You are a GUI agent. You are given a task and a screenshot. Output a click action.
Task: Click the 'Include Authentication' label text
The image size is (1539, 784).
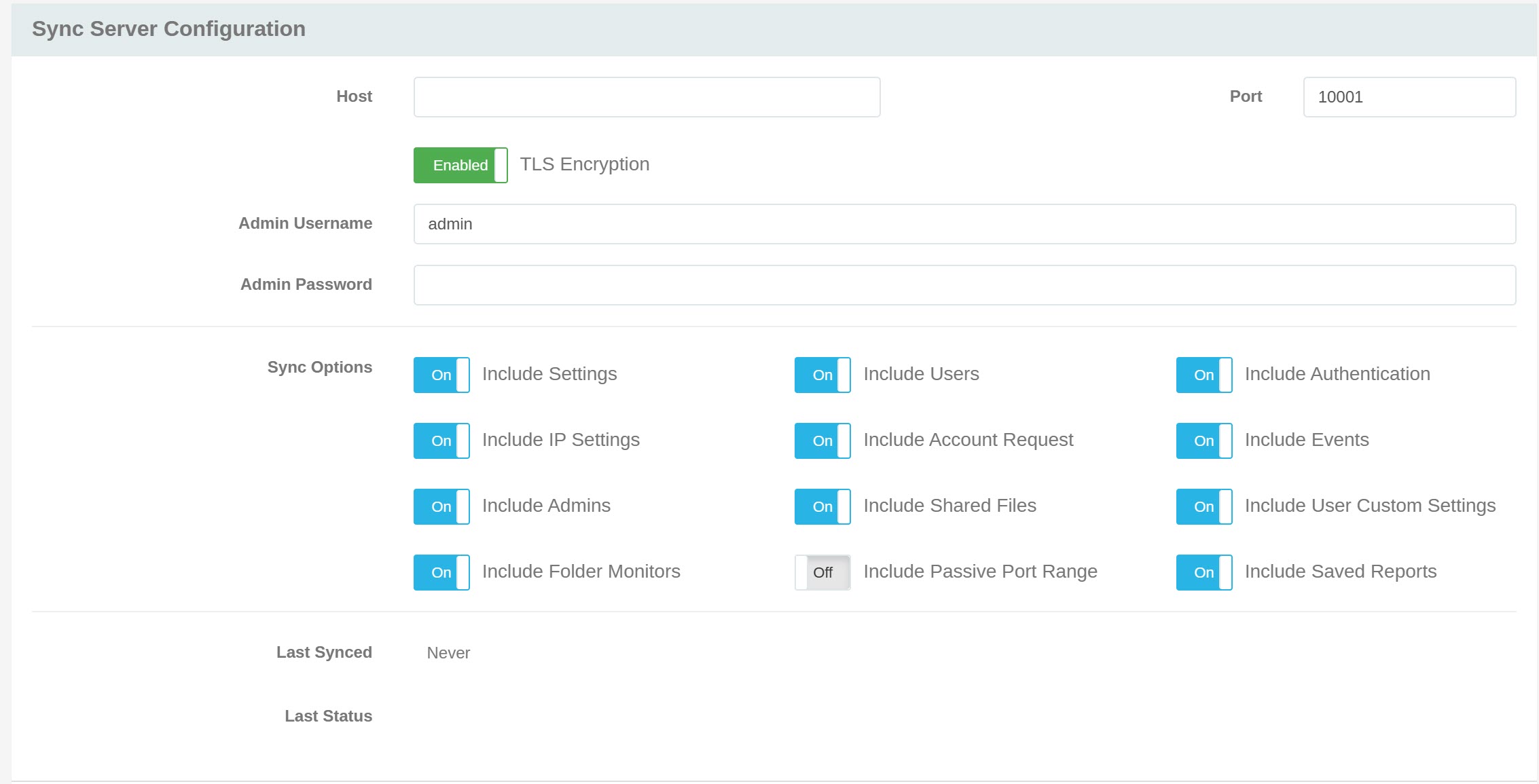[x=1337, y=374]
